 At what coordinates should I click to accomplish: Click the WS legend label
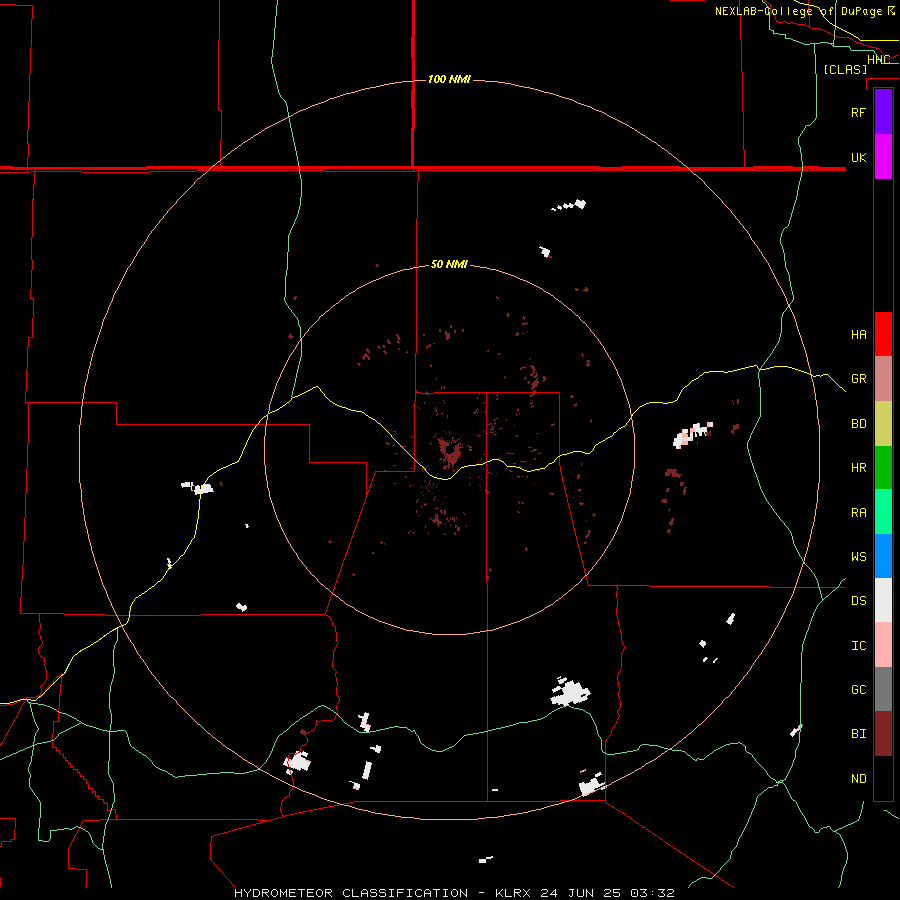point(858,557)
